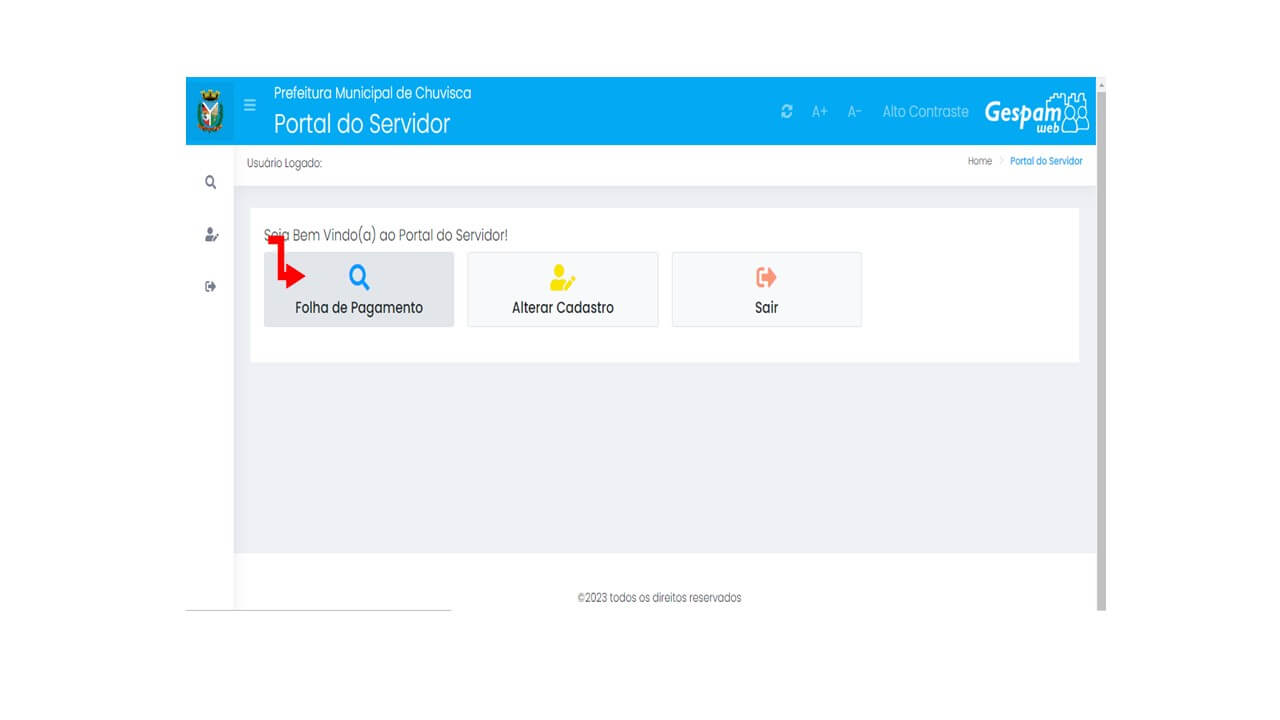1280x720 pixels.
Task: Go to the Home breadcrumb link
Action: [x=979, y=161]
